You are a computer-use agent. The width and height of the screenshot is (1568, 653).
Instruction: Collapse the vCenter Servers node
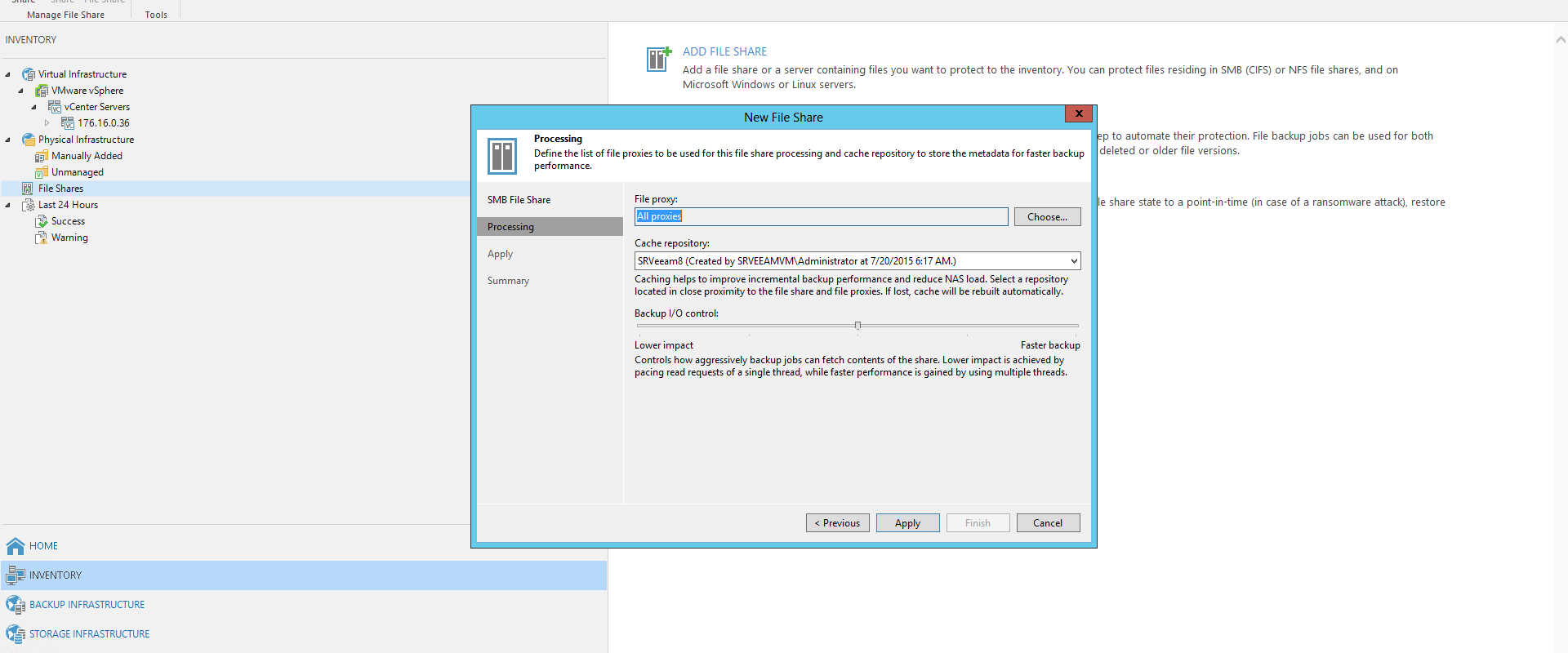pyautogui.click(x=34, y=107)
